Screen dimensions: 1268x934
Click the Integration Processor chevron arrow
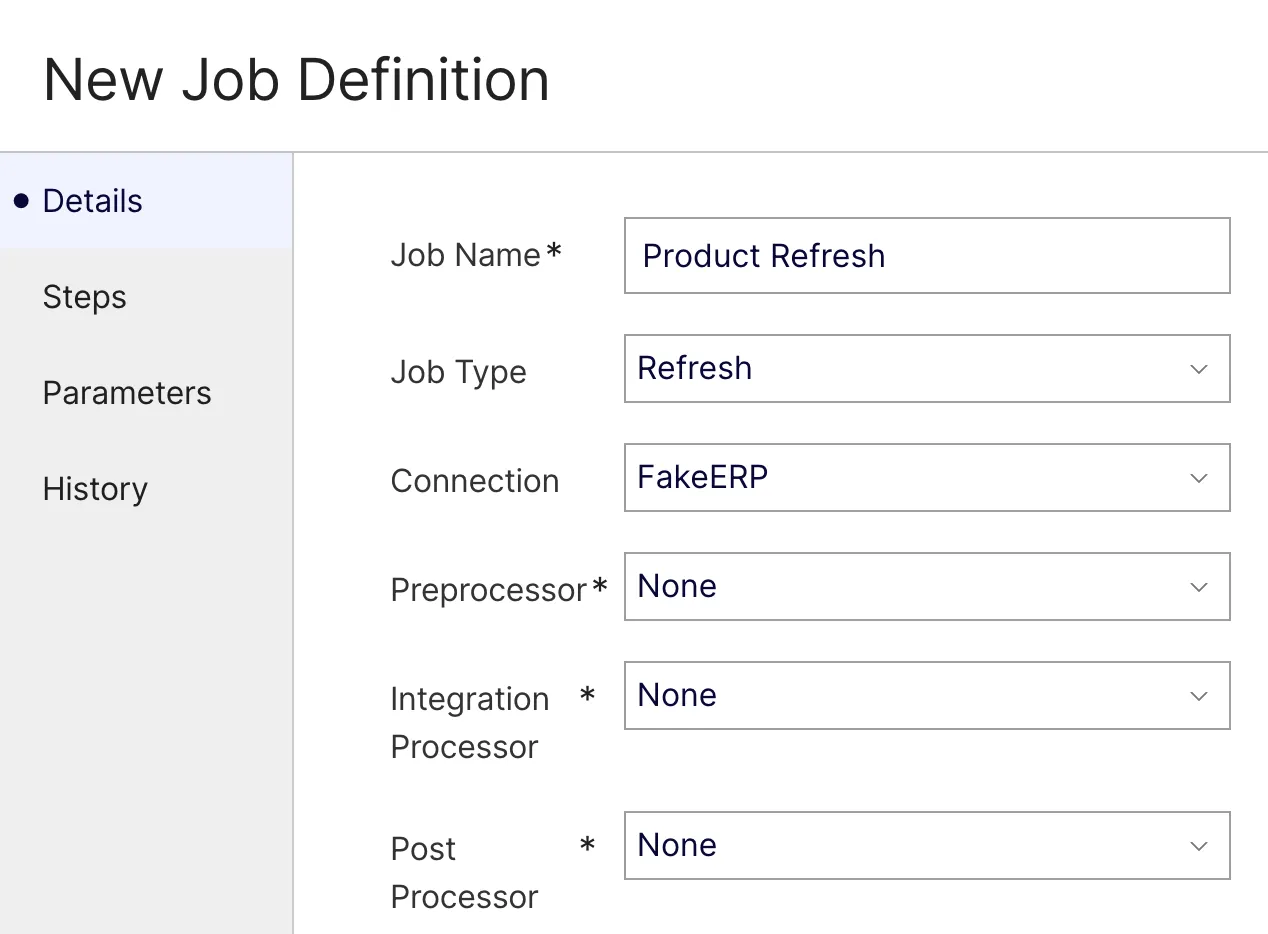tap(1199, 696)
